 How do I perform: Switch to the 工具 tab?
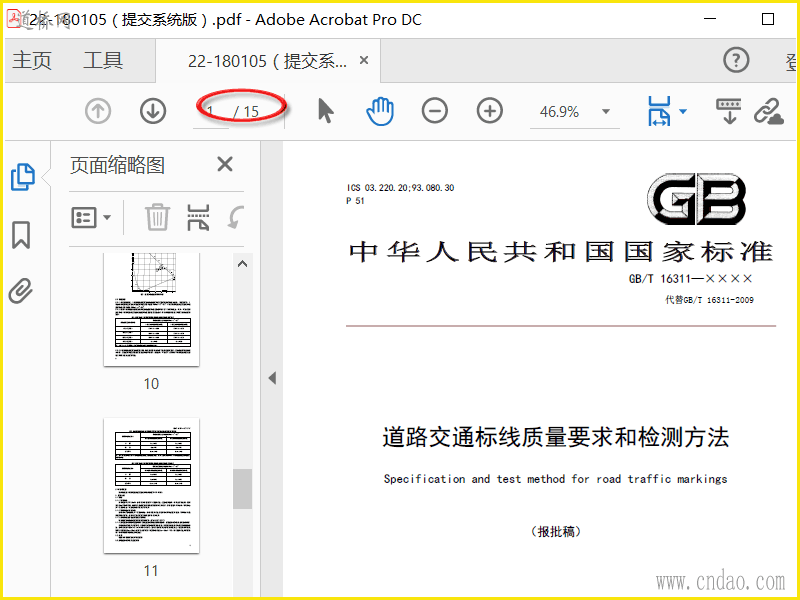point(103,61)
